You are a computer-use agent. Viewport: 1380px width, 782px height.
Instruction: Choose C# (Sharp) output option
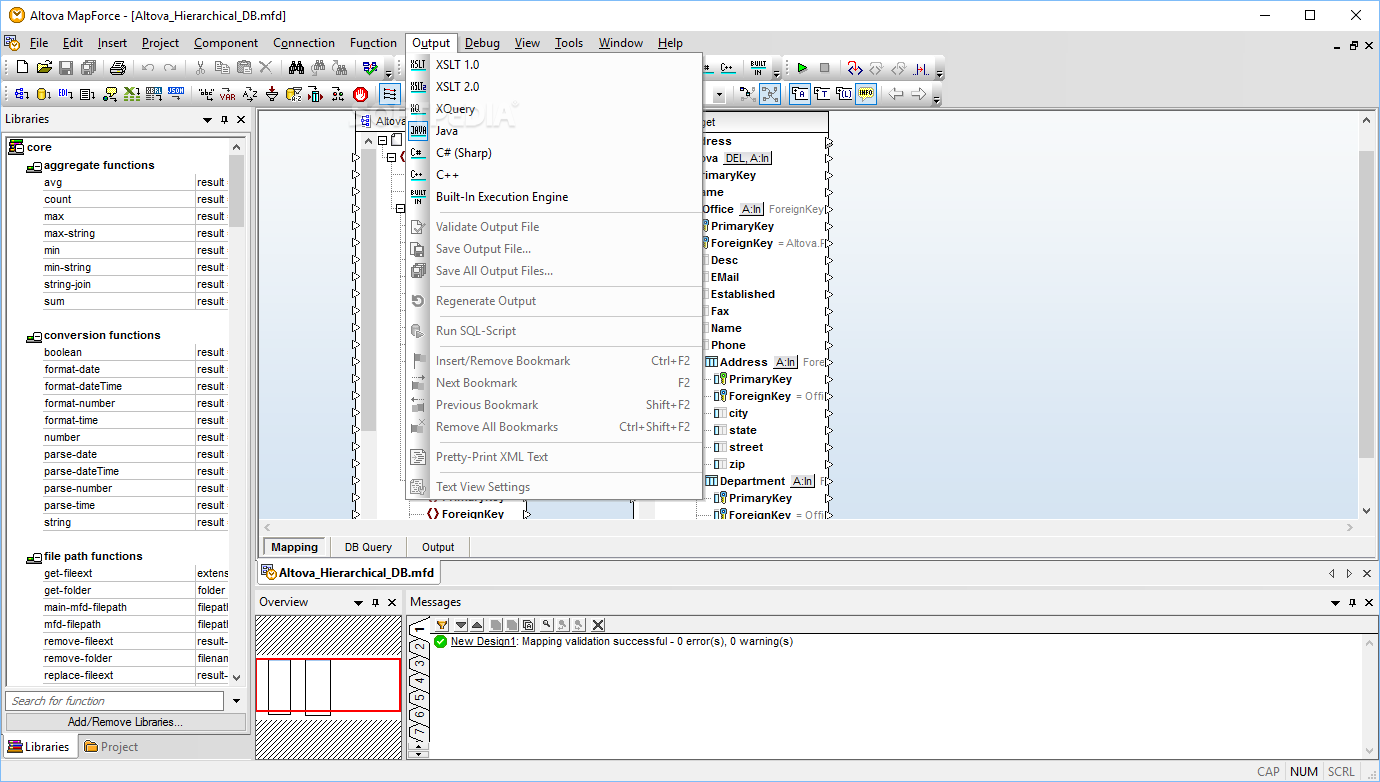coord(464,153)
